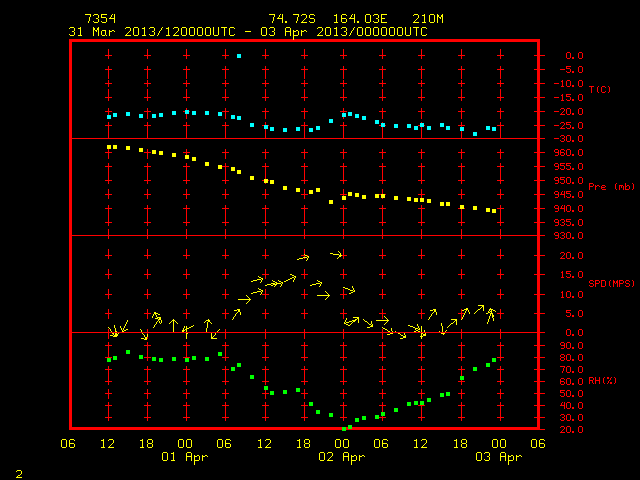Select the 03 Apr date label
The height and width of the screenshot is (480, 640).
tap(498, 457)
